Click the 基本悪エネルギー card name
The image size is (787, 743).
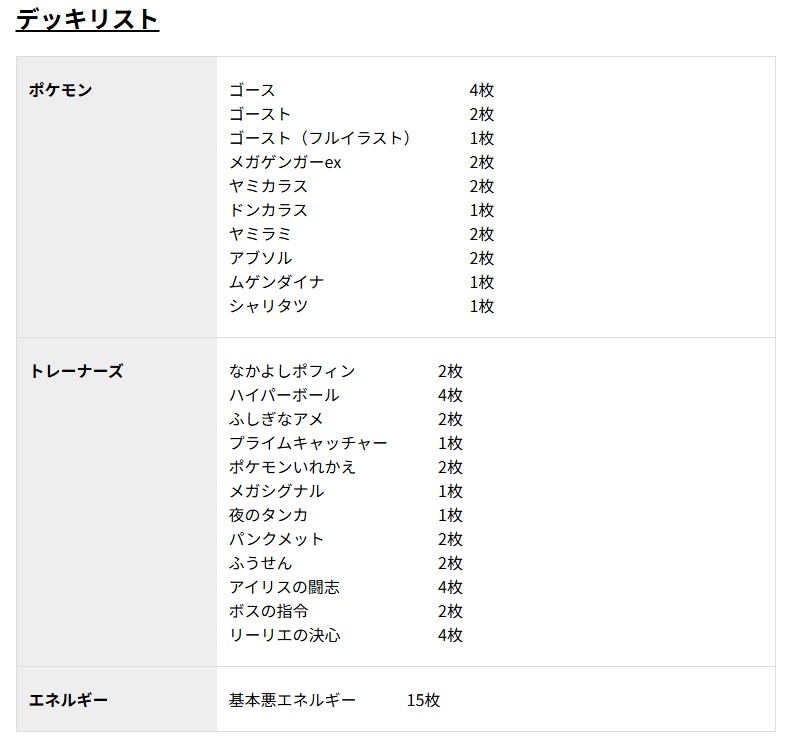click(292, 700)
